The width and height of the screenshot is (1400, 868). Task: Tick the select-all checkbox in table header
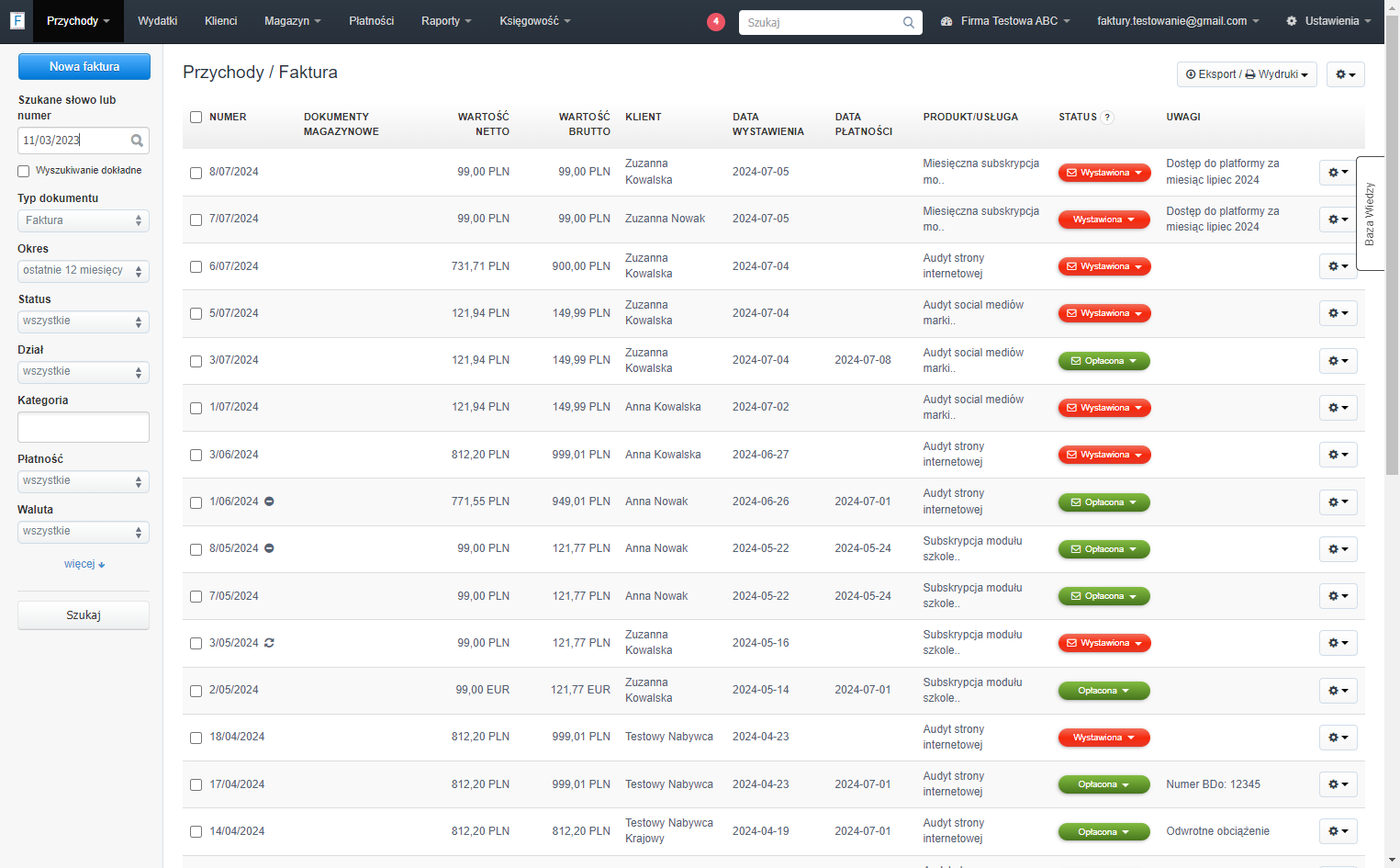tap(196, 117)
